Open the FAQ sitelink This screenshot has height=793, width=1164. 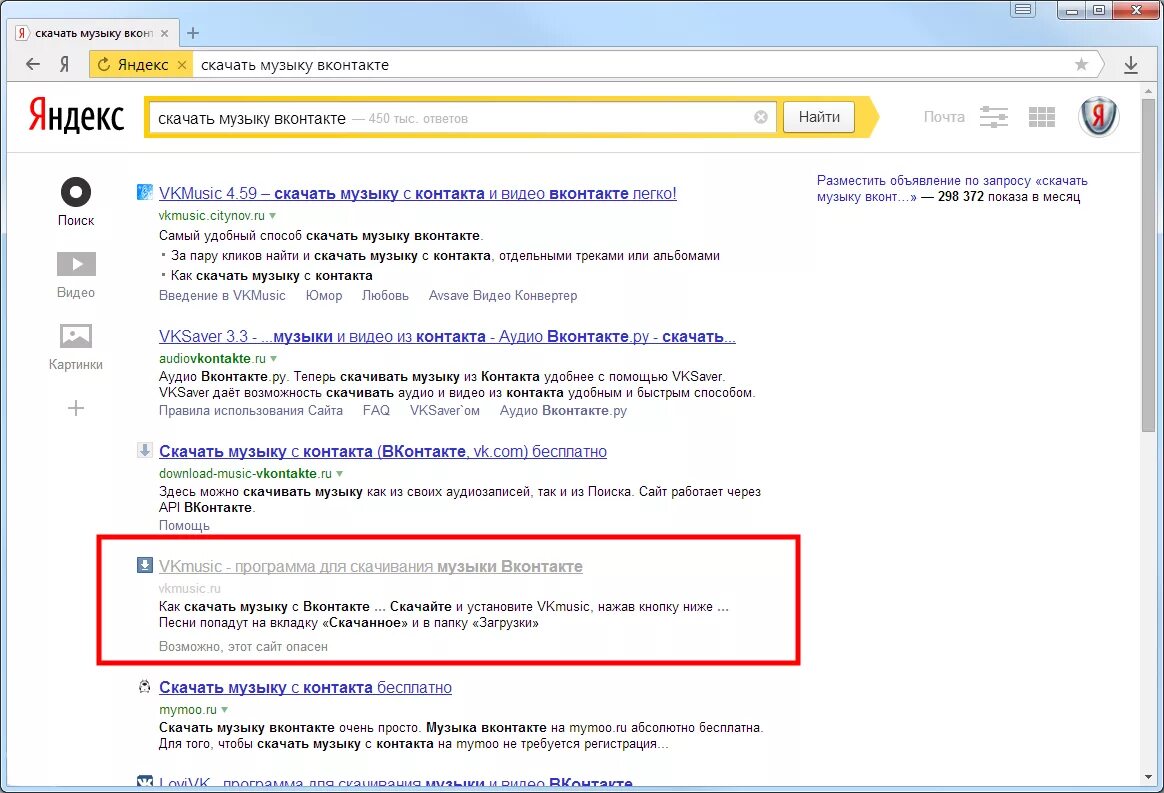pyautogui.click(x=376, y=411)
